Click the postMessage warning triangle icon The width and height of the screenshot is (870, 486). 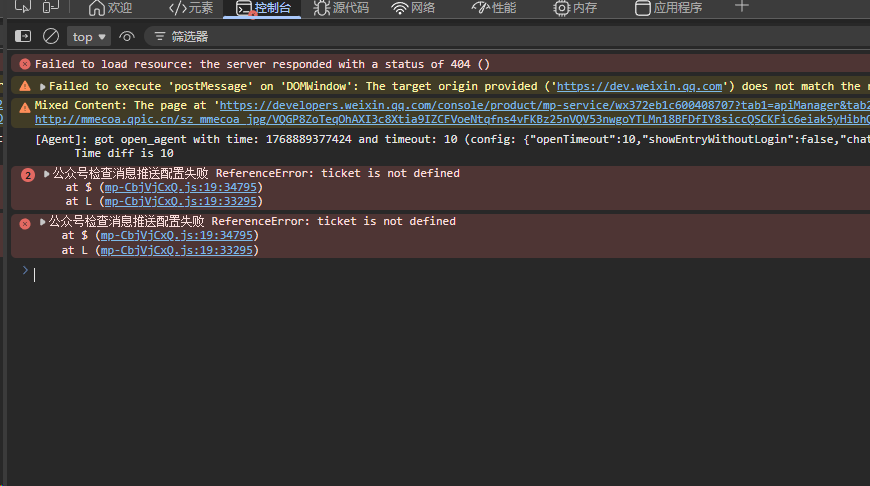pyautogui.click(x=25, y=86)
